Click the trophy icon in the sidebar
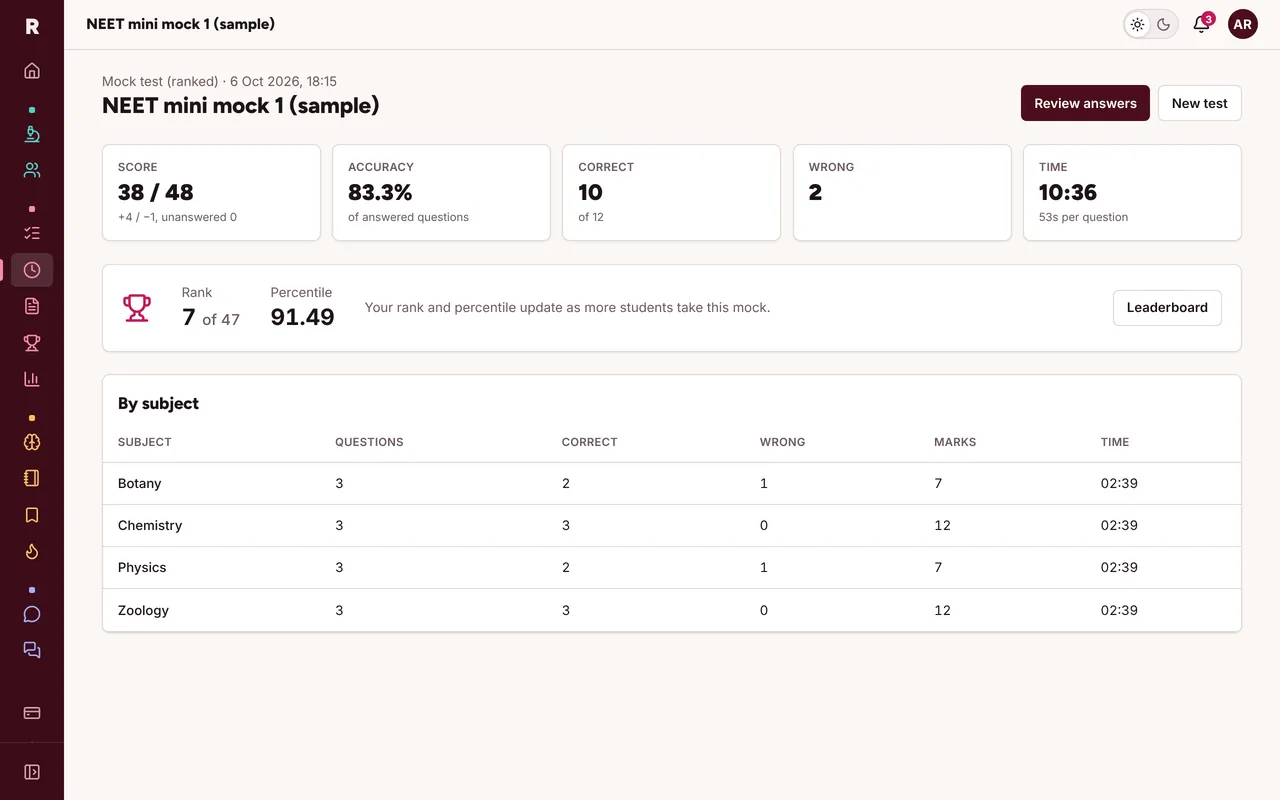1280x800 pixels. [32, 343]
